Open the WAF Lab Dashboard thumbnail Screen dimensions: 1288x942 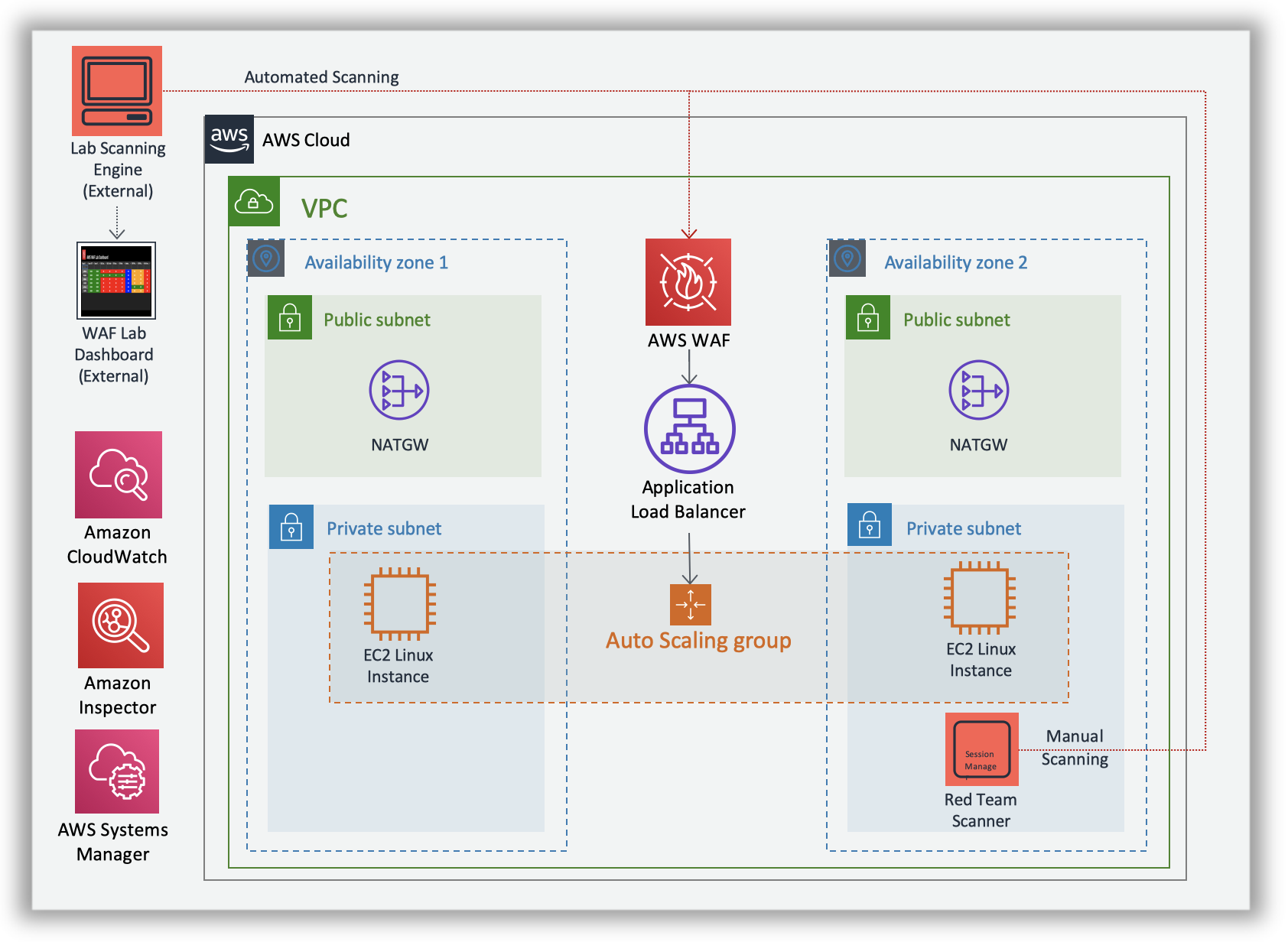[x=116, y=281]
